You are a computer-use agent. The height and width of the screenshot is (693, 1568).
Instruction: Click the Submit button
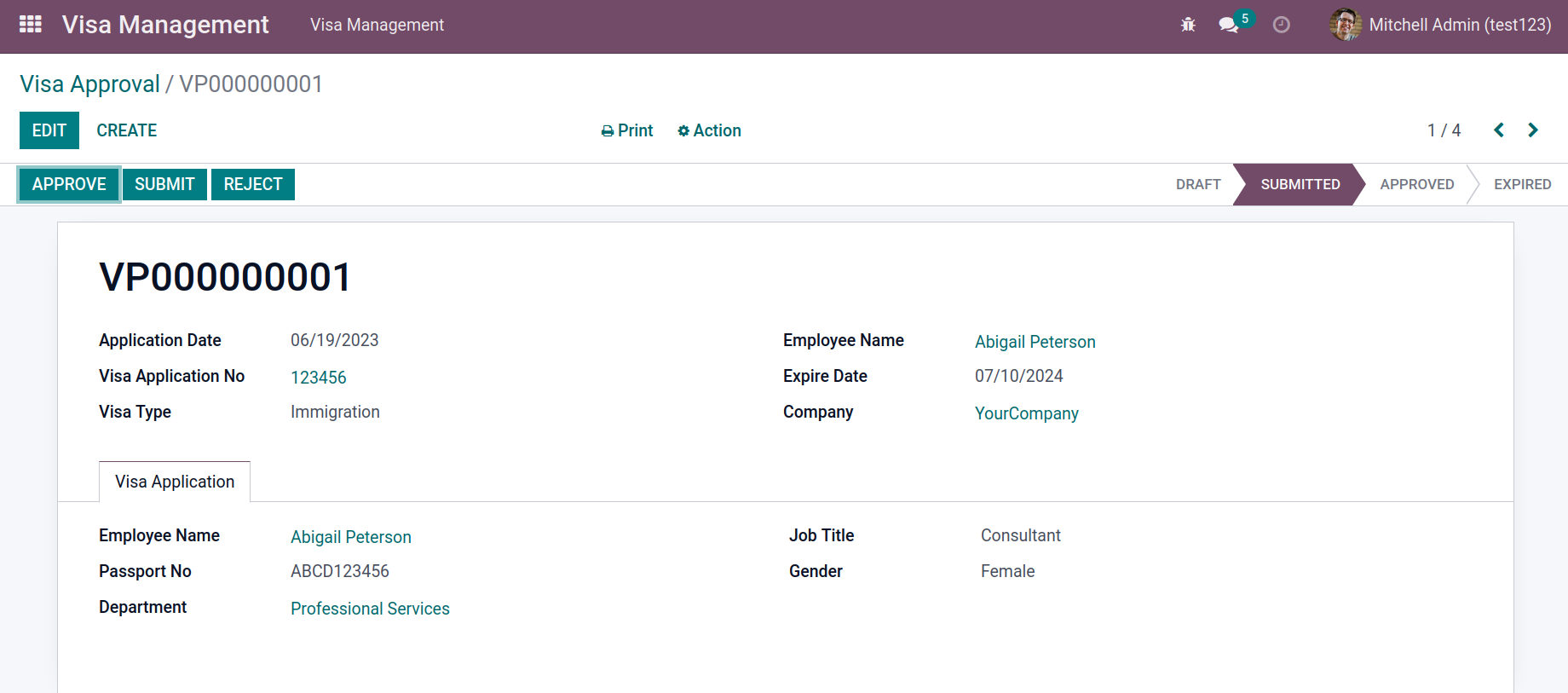164,184
